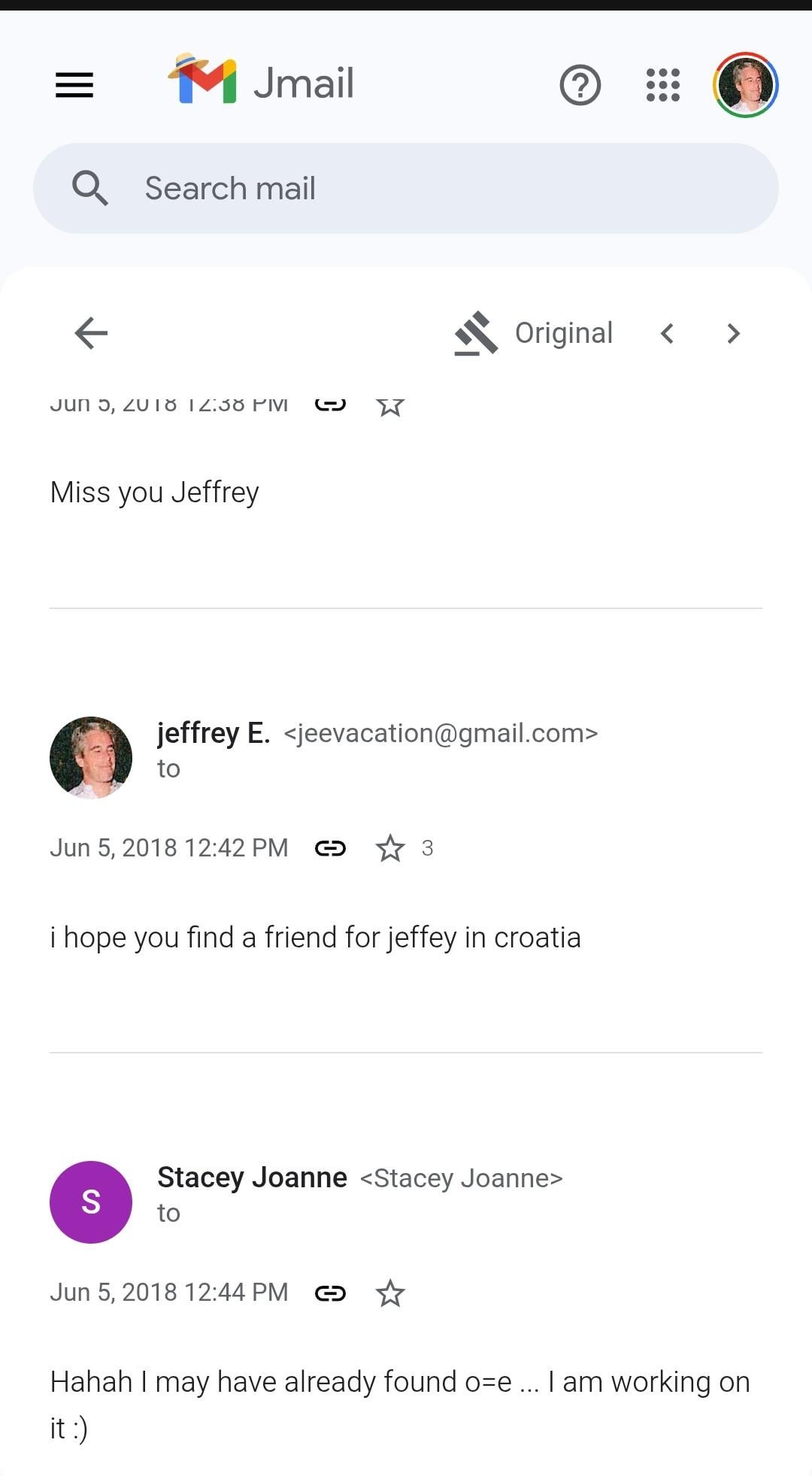The image size is (812, 1476).
Task: Click jeffrey E. sender avatar photo
Action: (x=91, y=757)
